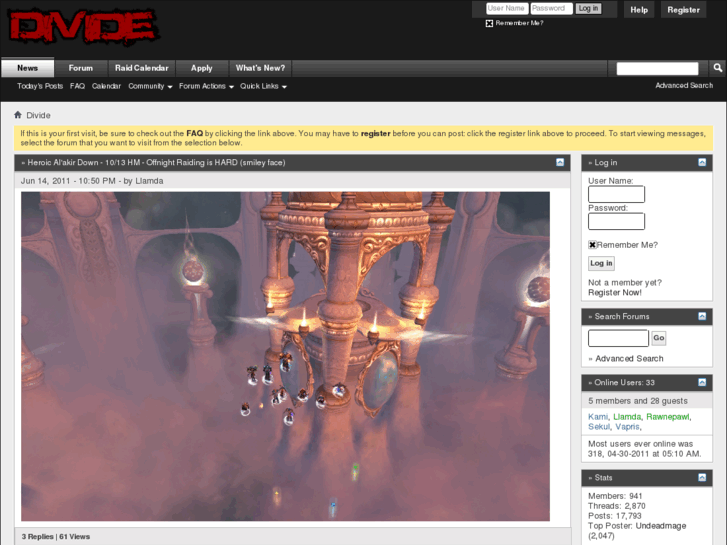Collapse the Heroic Al'akir Down news block
The width and height of the screenshot is (727, 545).
[x=560, y=162]
